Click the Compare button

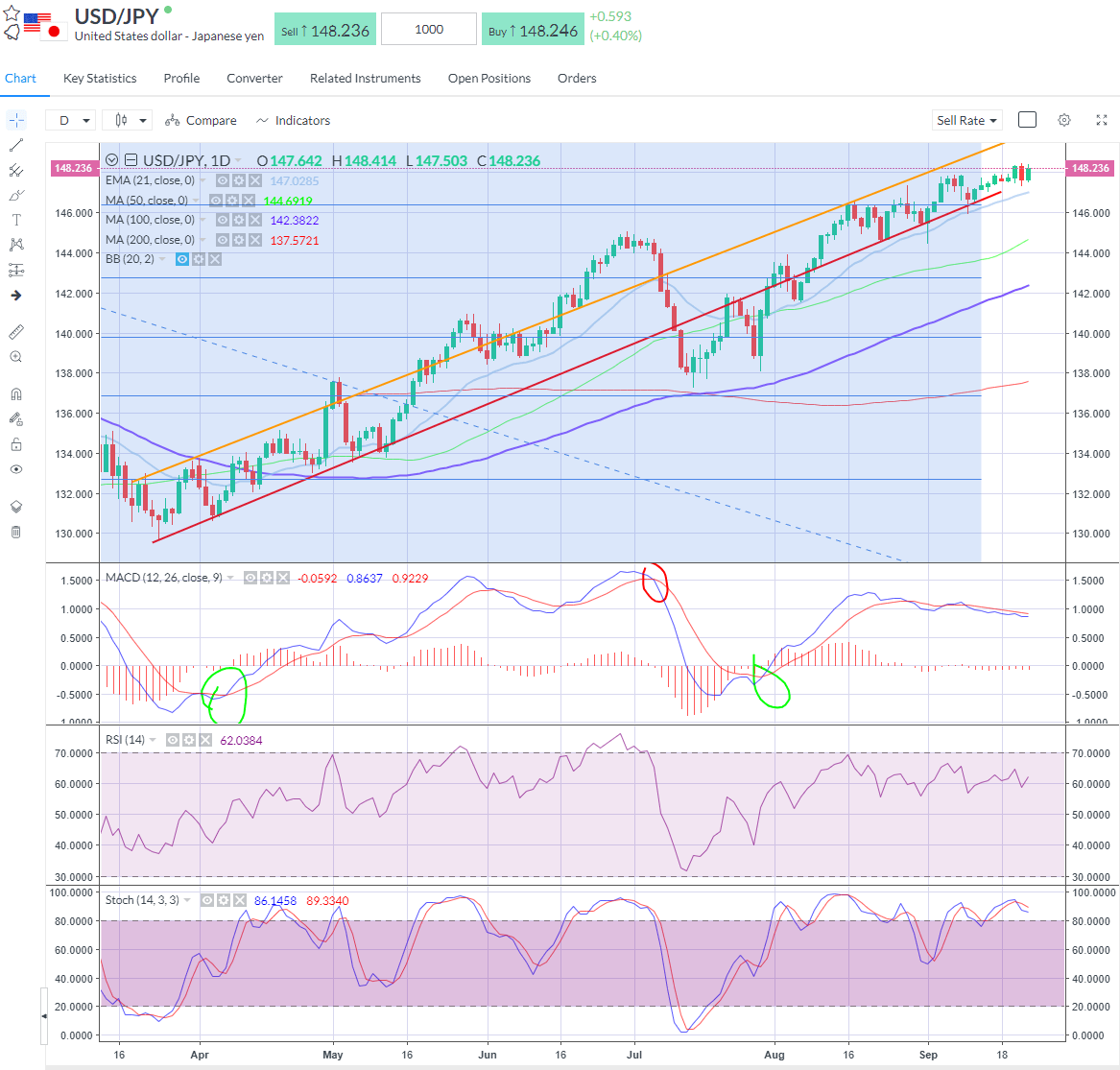(201, 121)
